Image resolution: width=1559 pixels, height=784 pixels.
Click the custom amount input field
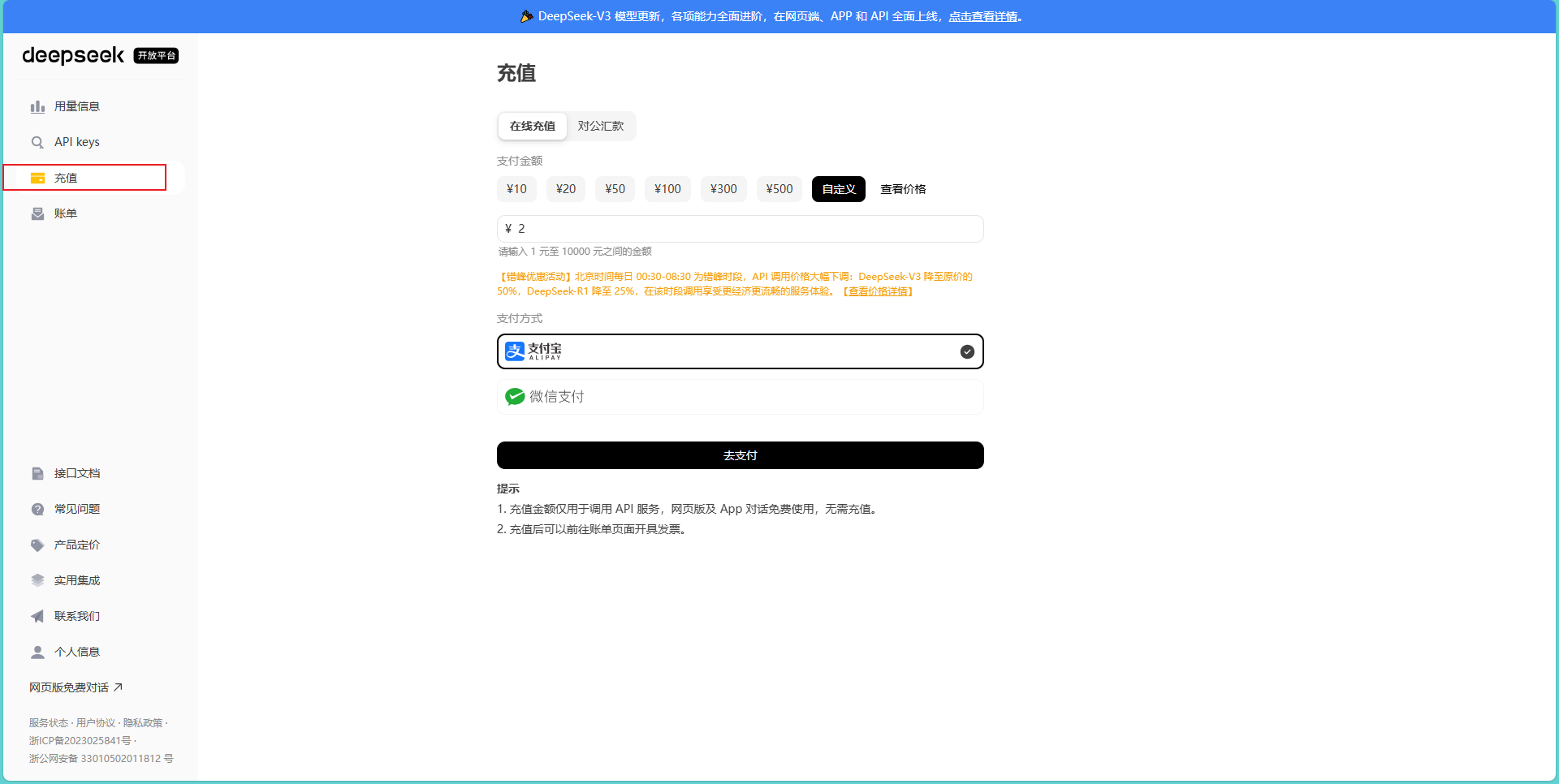tap(740, 228)
